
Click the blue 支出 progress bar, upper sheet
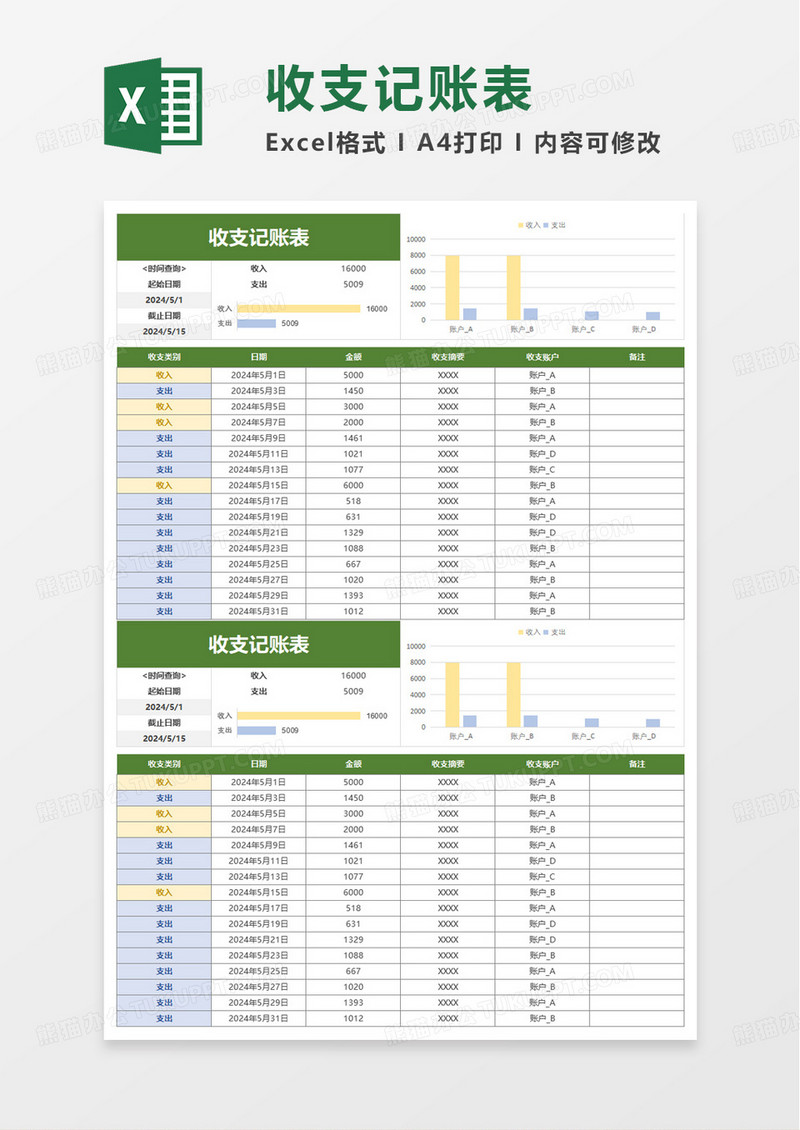pyautogui.click(x=257, y=324)
